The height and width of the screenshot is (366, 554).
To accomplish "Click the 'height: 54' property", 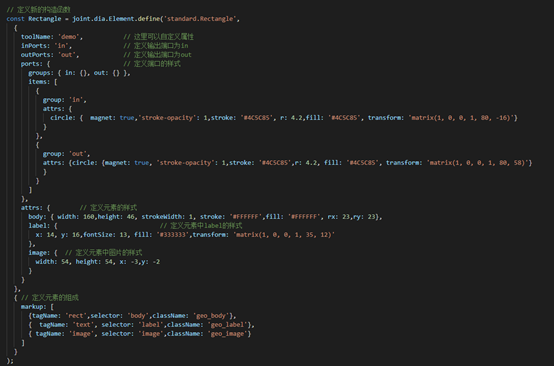I will point(94,261).
